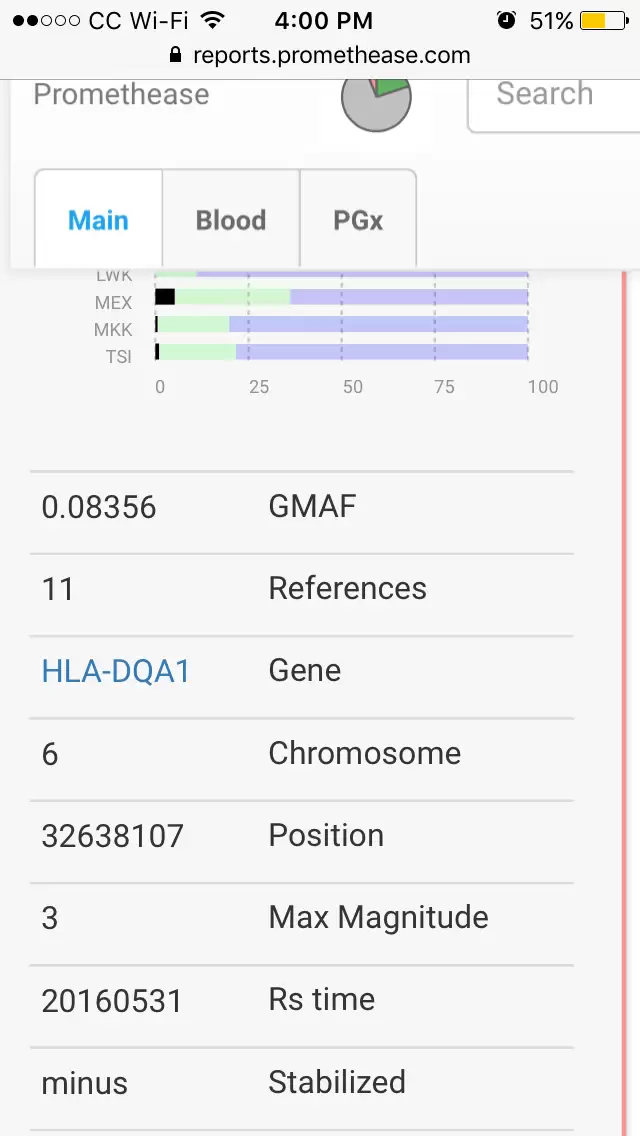Tap the reports.promethease.com address text
640x1136 pixels.
331,55
